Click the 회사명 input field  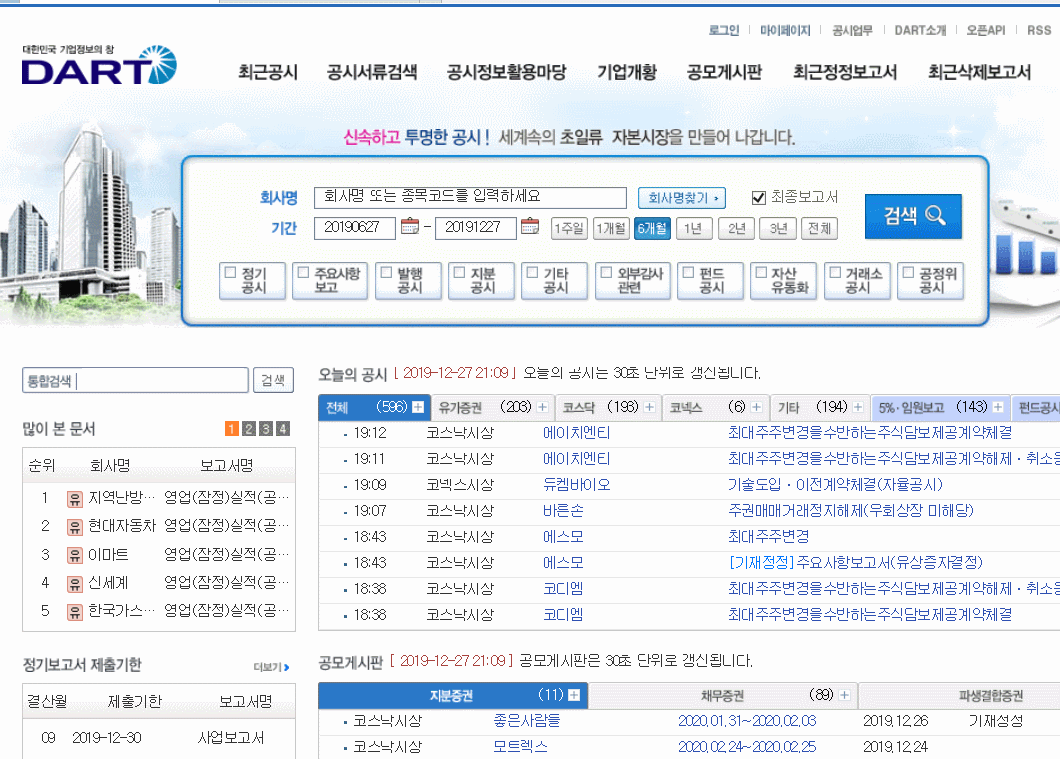tap(471, 197)
